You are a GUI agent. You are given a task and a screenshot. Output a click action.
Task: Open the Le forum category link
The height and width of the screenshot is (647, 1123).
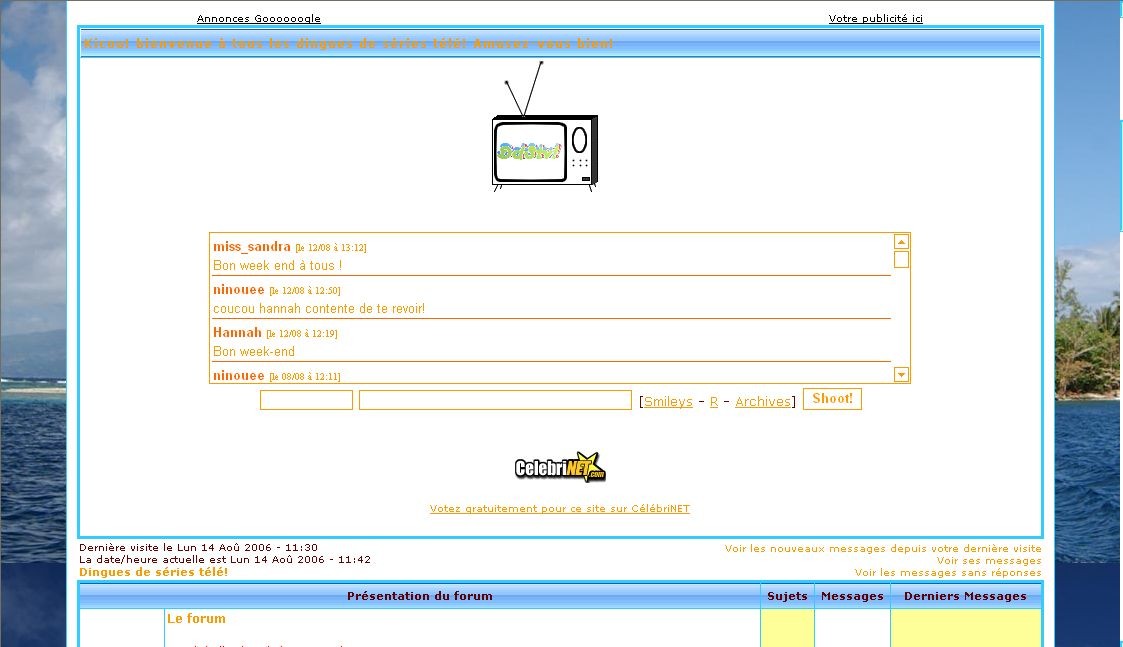[x=196, y=618]
